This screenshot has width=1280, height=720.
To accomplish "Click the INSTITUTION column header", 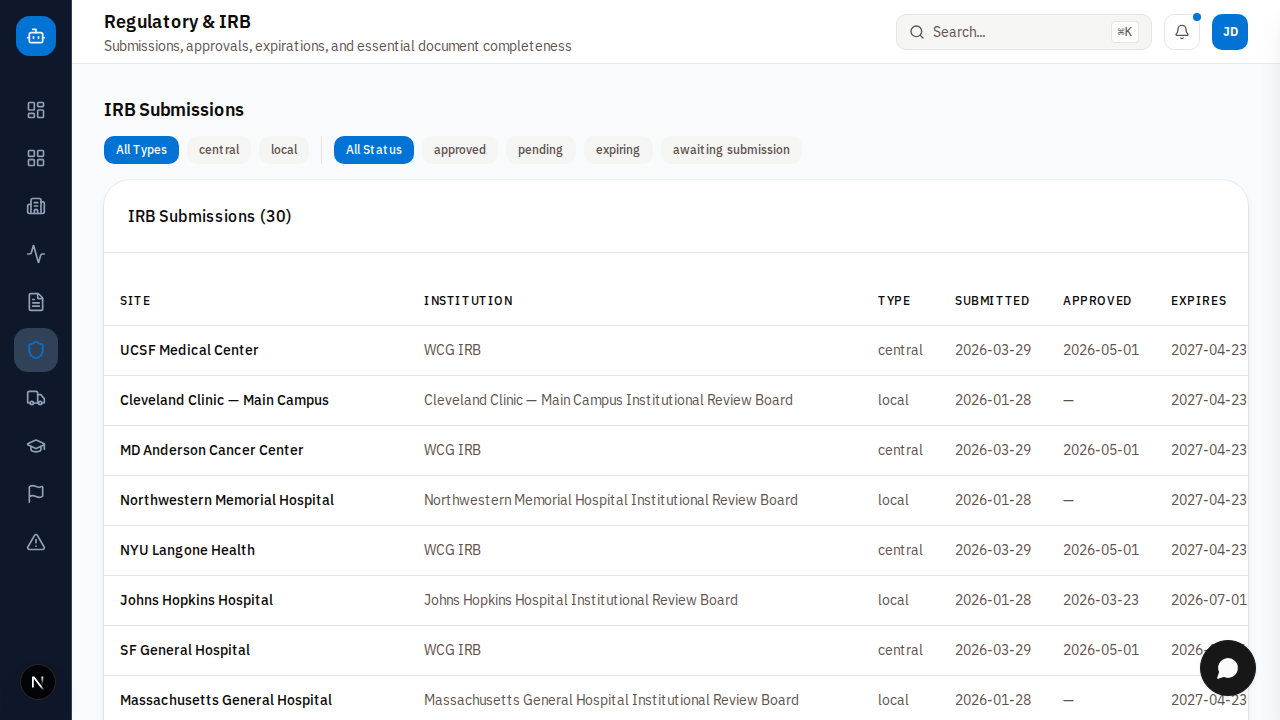I will click(468, 301).
